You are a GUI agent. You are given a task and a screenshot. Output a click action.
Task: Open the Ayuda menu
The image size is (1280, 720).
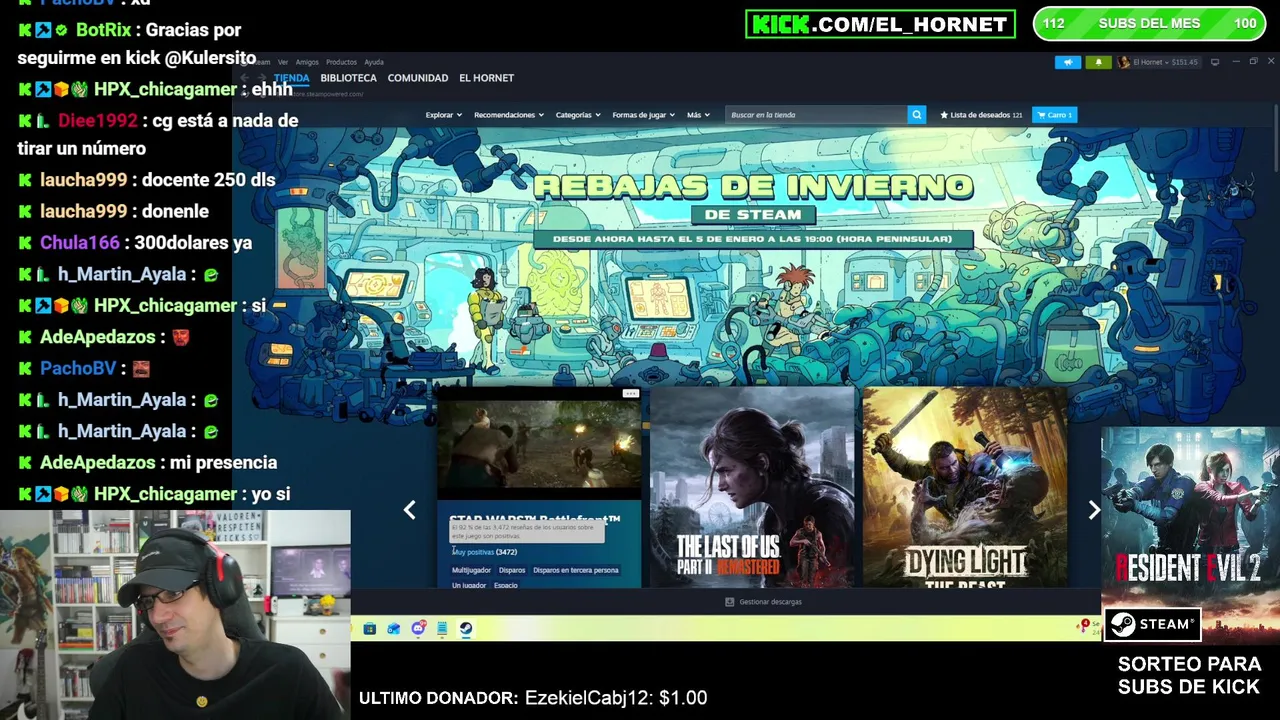(x=374, y=62)
